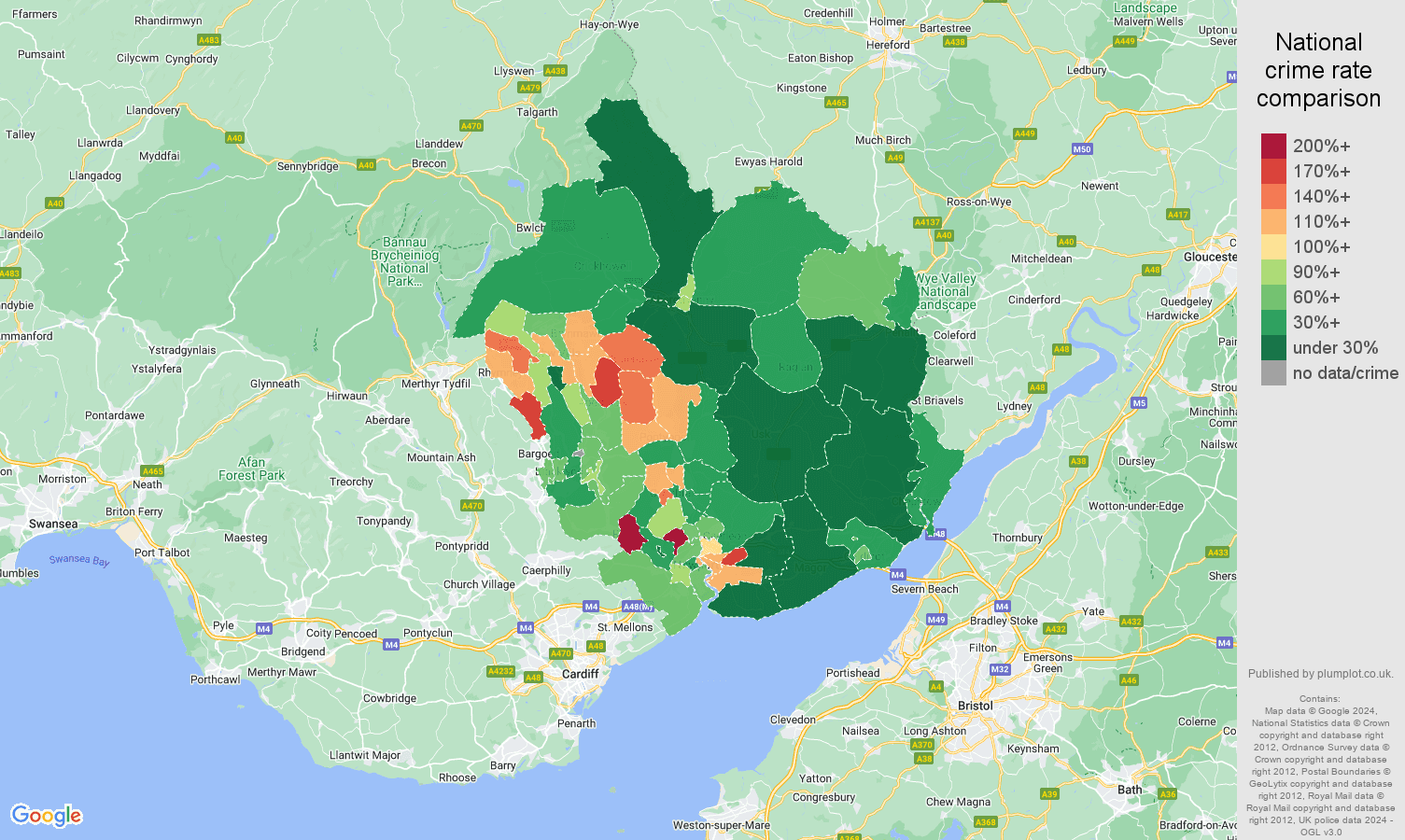Click the National crime rate comparison title
The height and width of the screenshot is (840, 1405).
pos(1318,70)
